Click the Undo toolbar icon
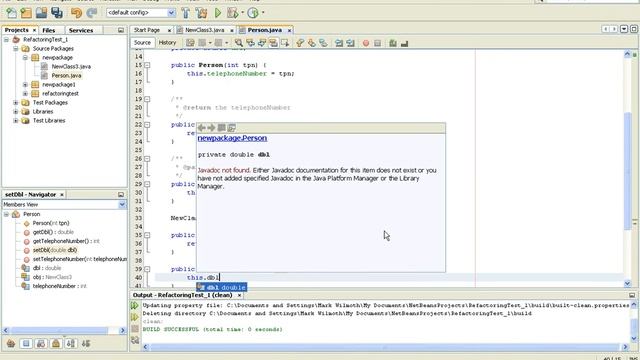640x360 pixels. coord(76,13)
